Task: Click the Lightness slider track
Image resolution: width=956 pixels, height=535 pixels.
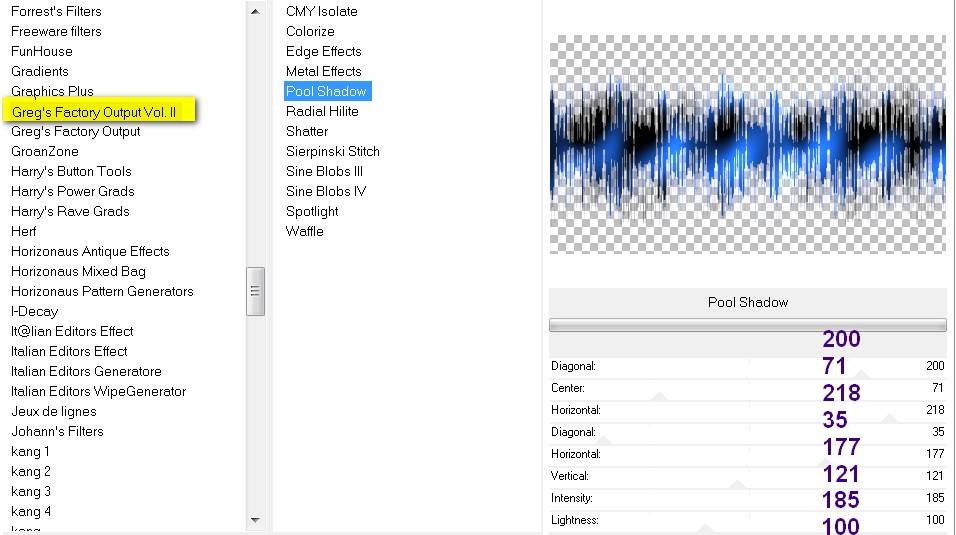Action: 747,520
